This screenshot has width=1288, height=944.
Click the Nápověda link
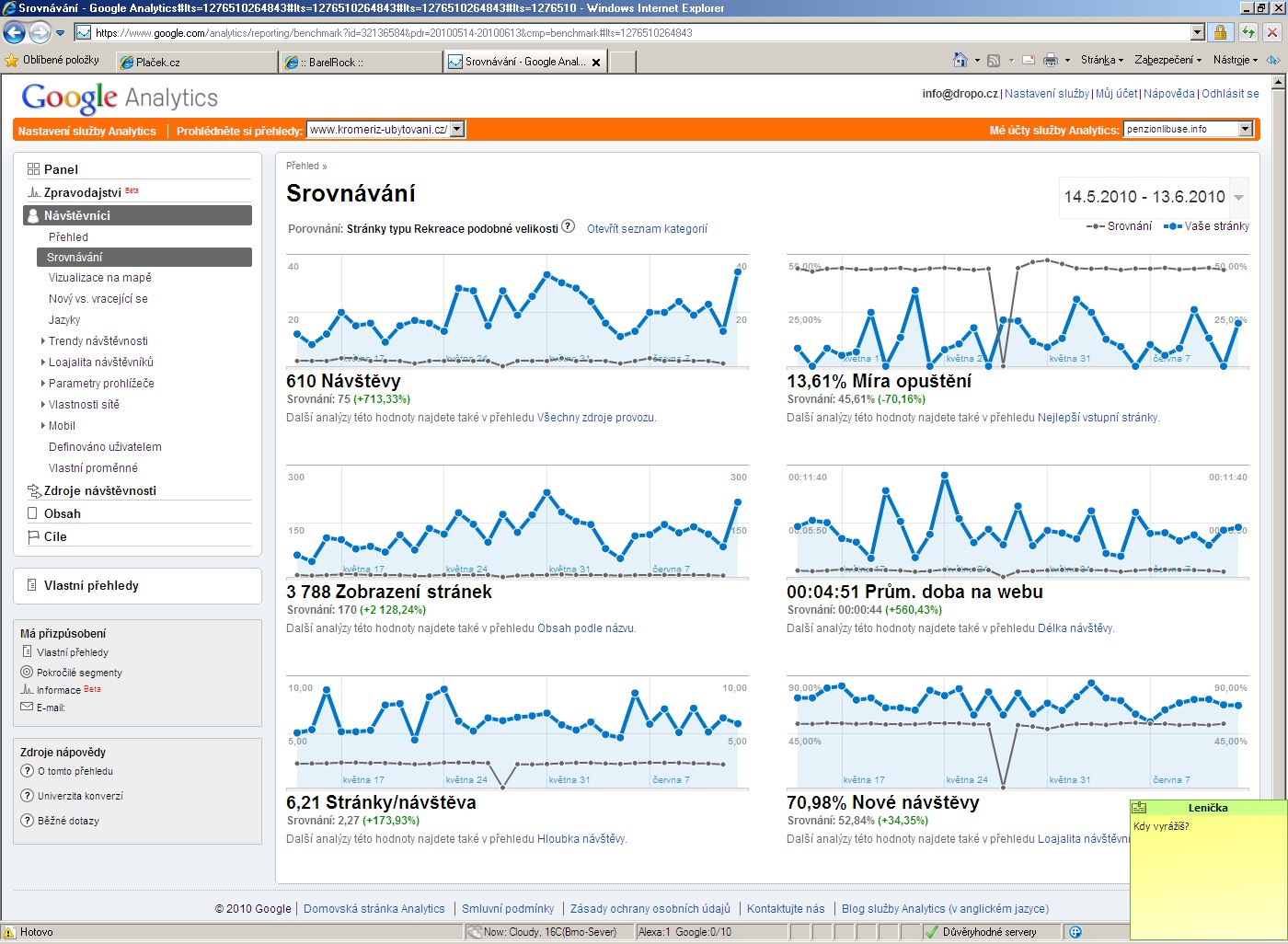click(x=1169, y=94)
